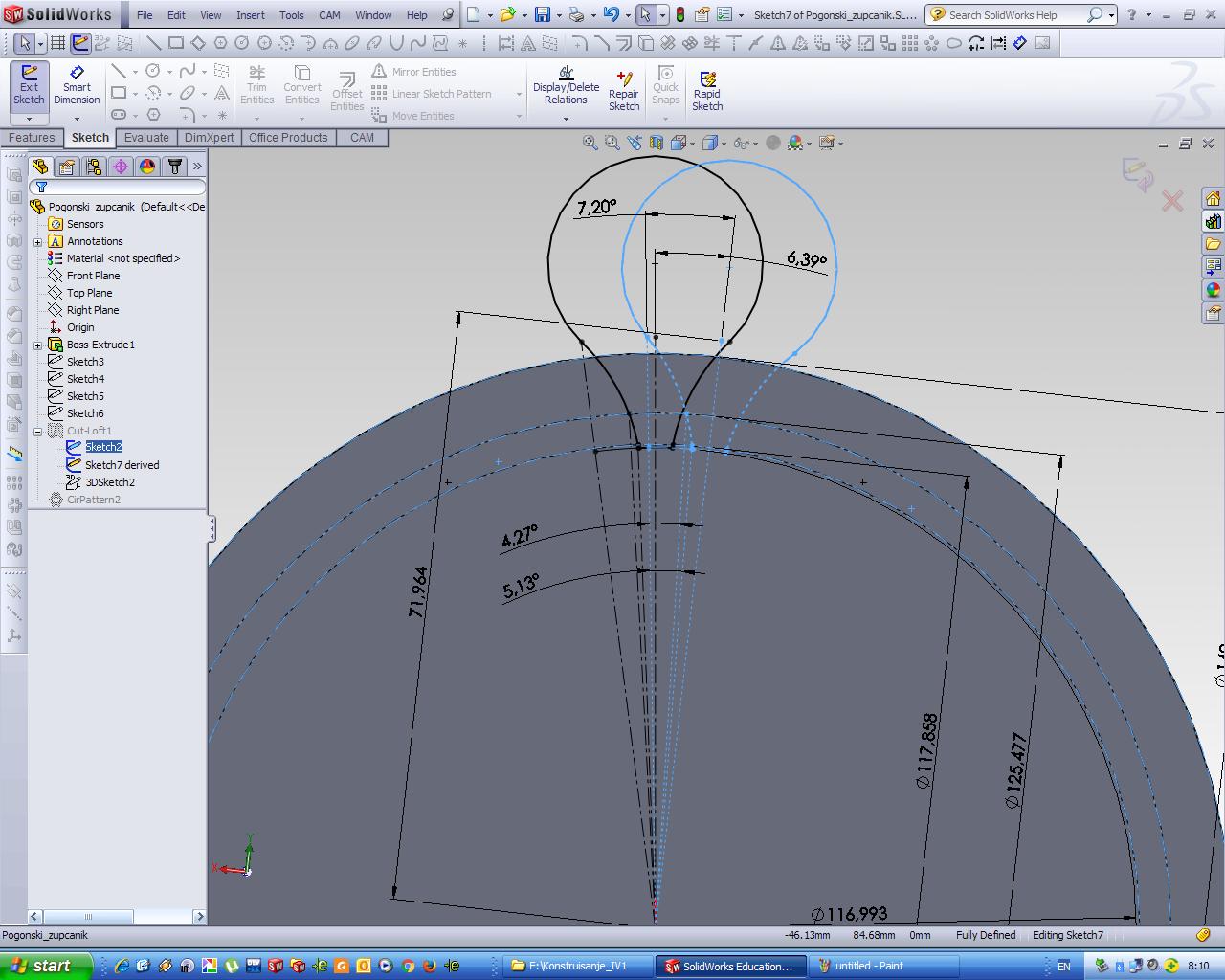Image resolution: width=1225 pixels, height=980 pixels.
Task: Click the Undo icon
Action: tap(612, 14)
